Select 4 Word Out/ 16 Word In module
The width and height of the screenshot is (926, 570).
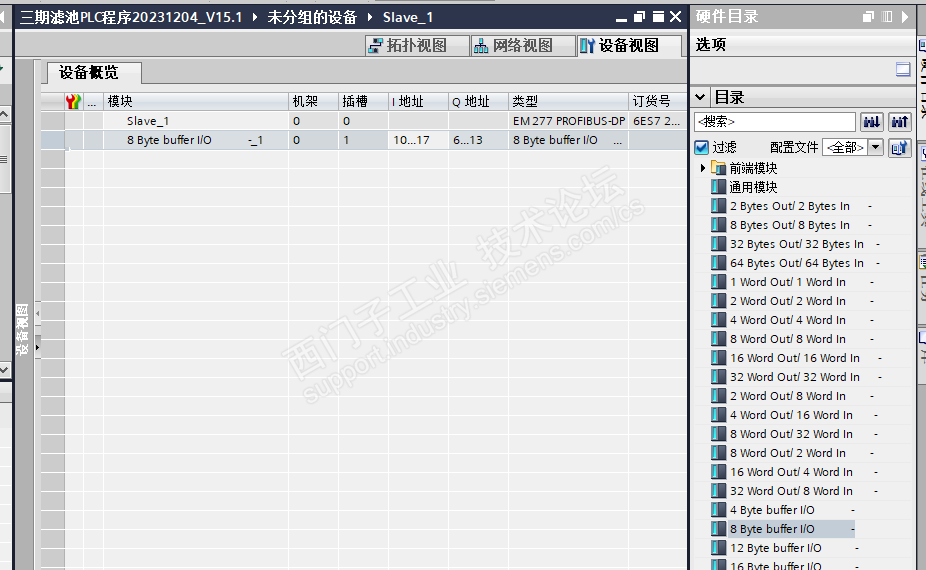pyautogui.click(x=791, y=415)
